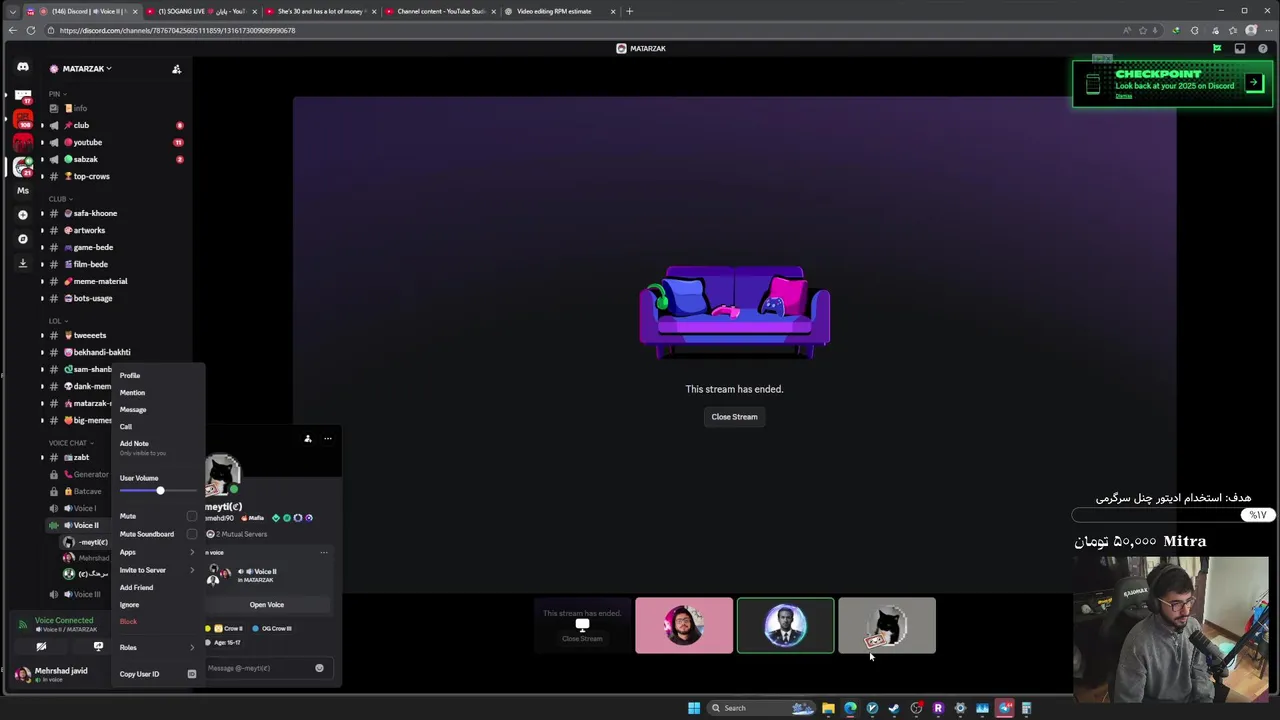Click the browser refresh button
The width and height of the screenshot is (1280, 720).
pos(31,30)
